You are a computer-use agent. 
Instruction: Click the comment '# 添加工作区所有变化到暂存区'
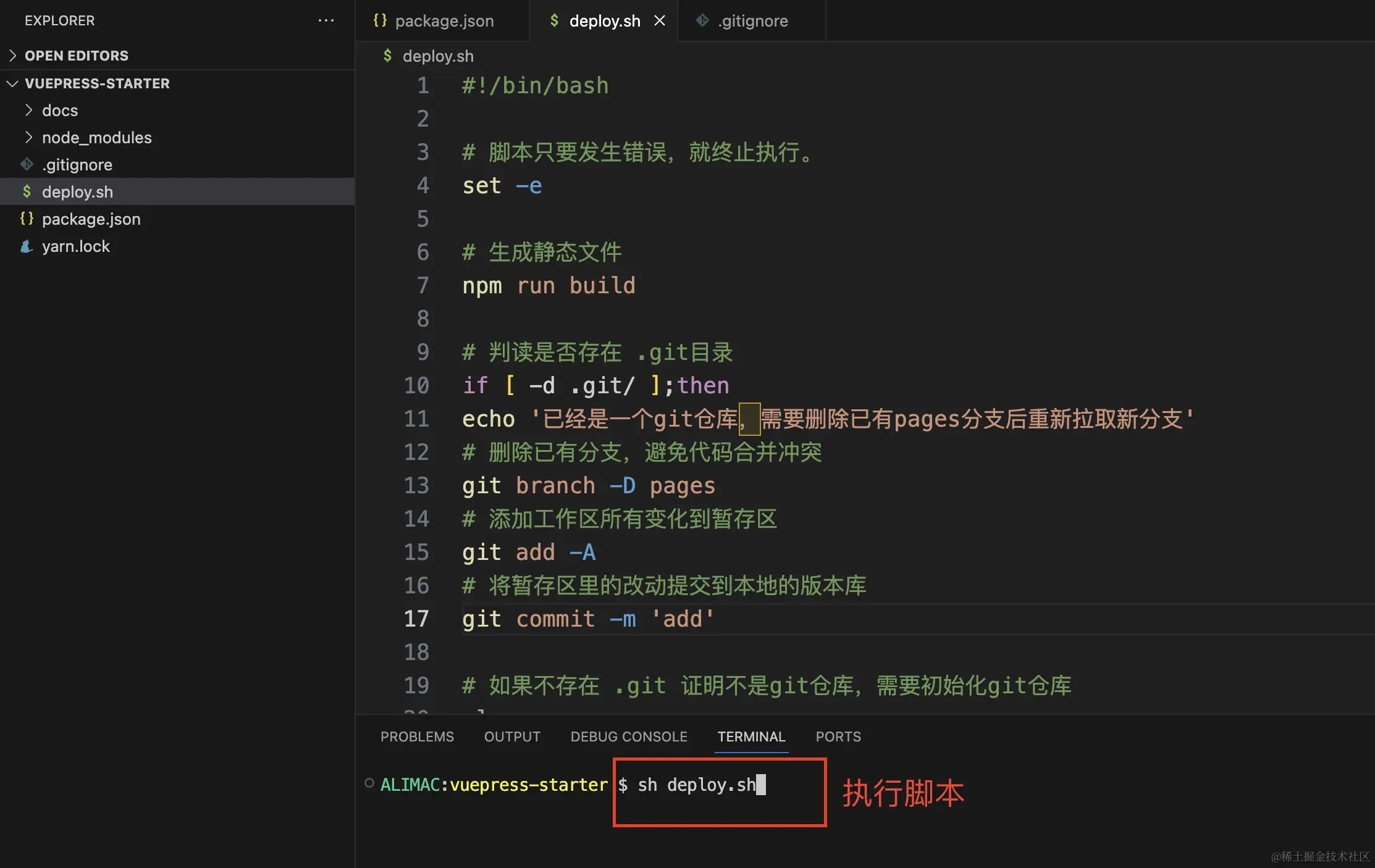point(620,519)
